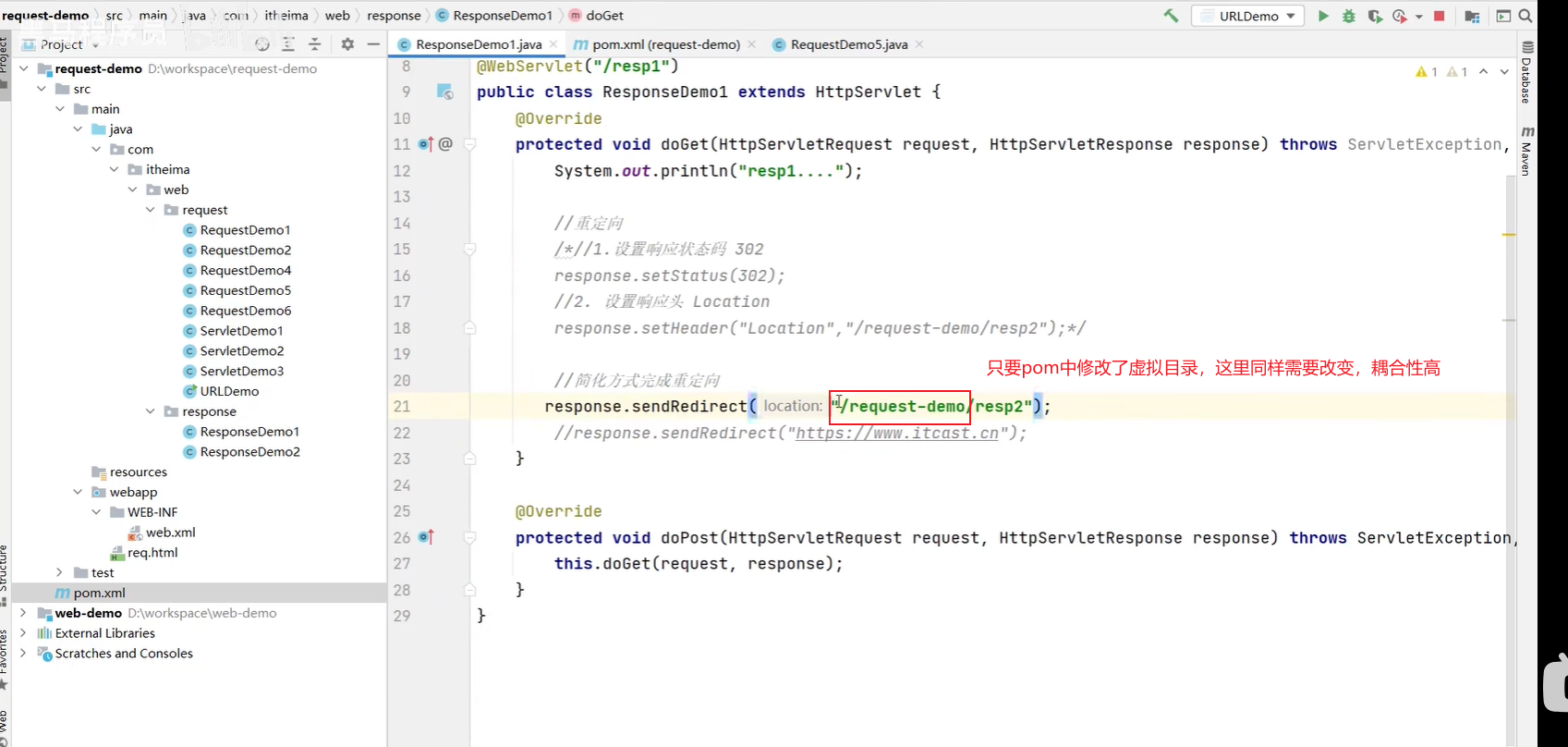Expand the test folder

60,572
